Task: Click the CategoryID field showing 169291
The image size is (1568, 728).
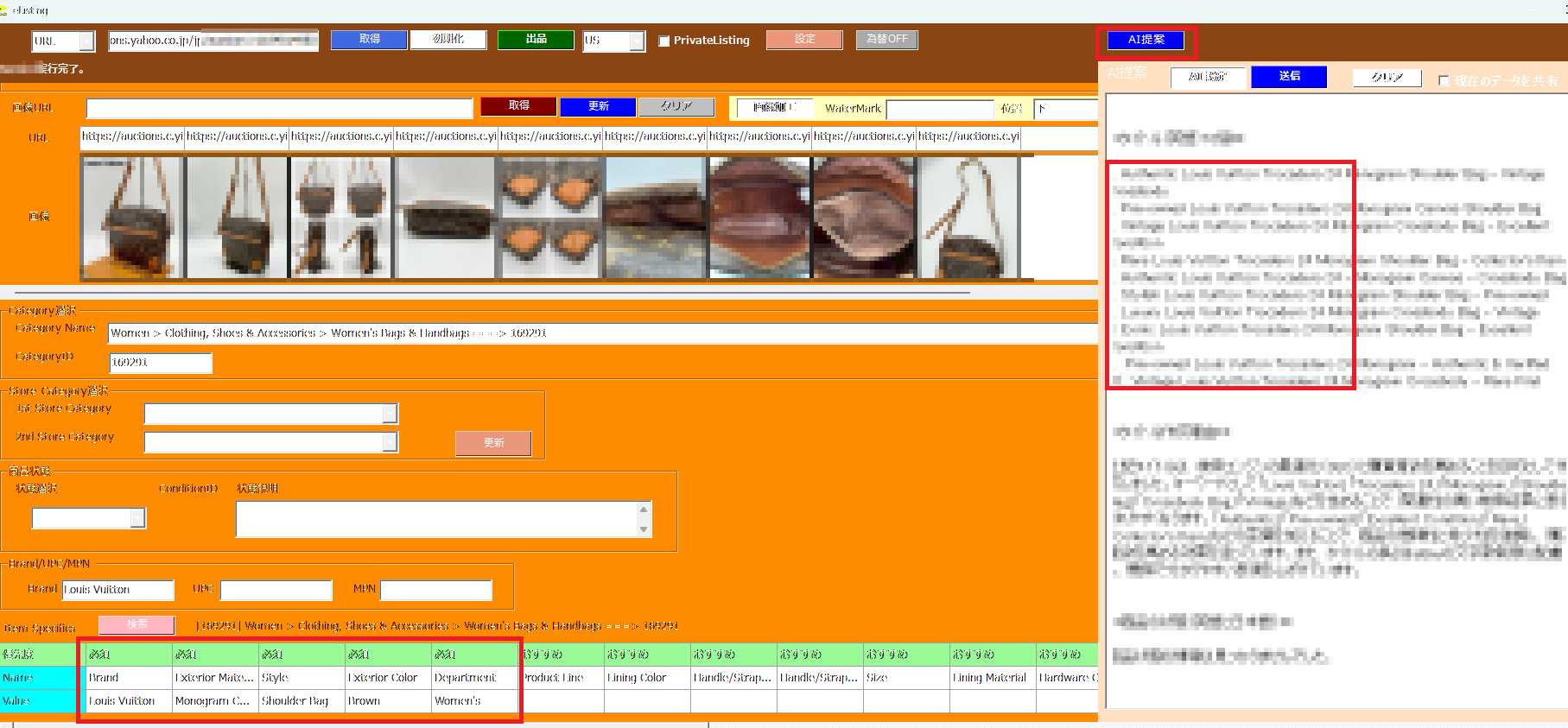Action: point(161,363)
